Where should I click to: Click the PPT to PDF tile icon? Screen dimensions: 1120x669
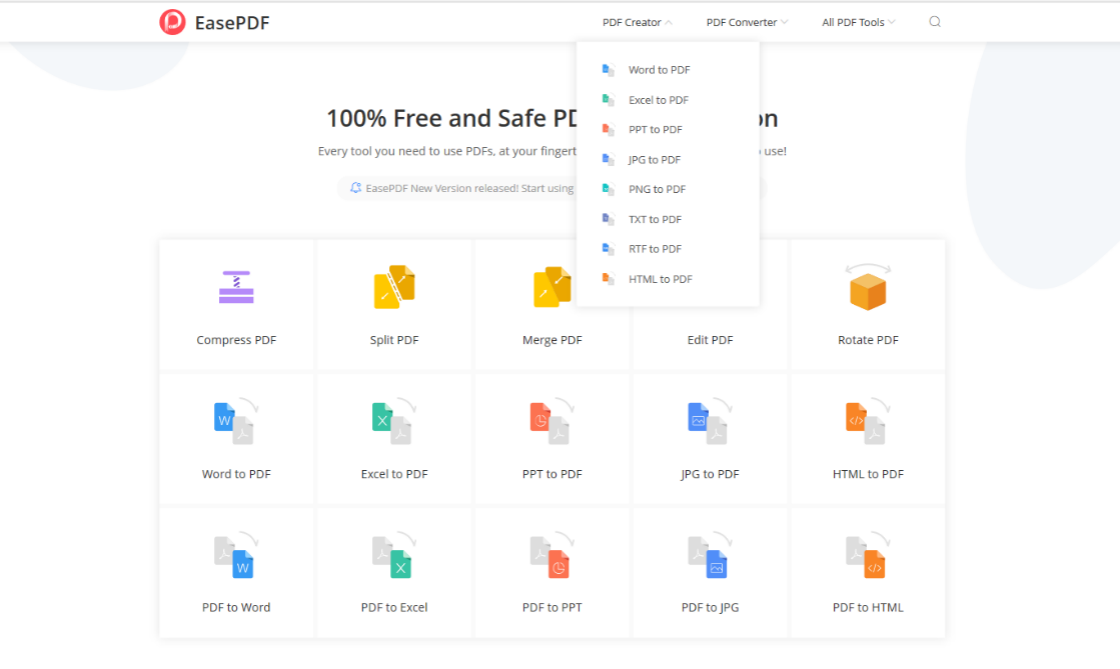click(551, 421)
